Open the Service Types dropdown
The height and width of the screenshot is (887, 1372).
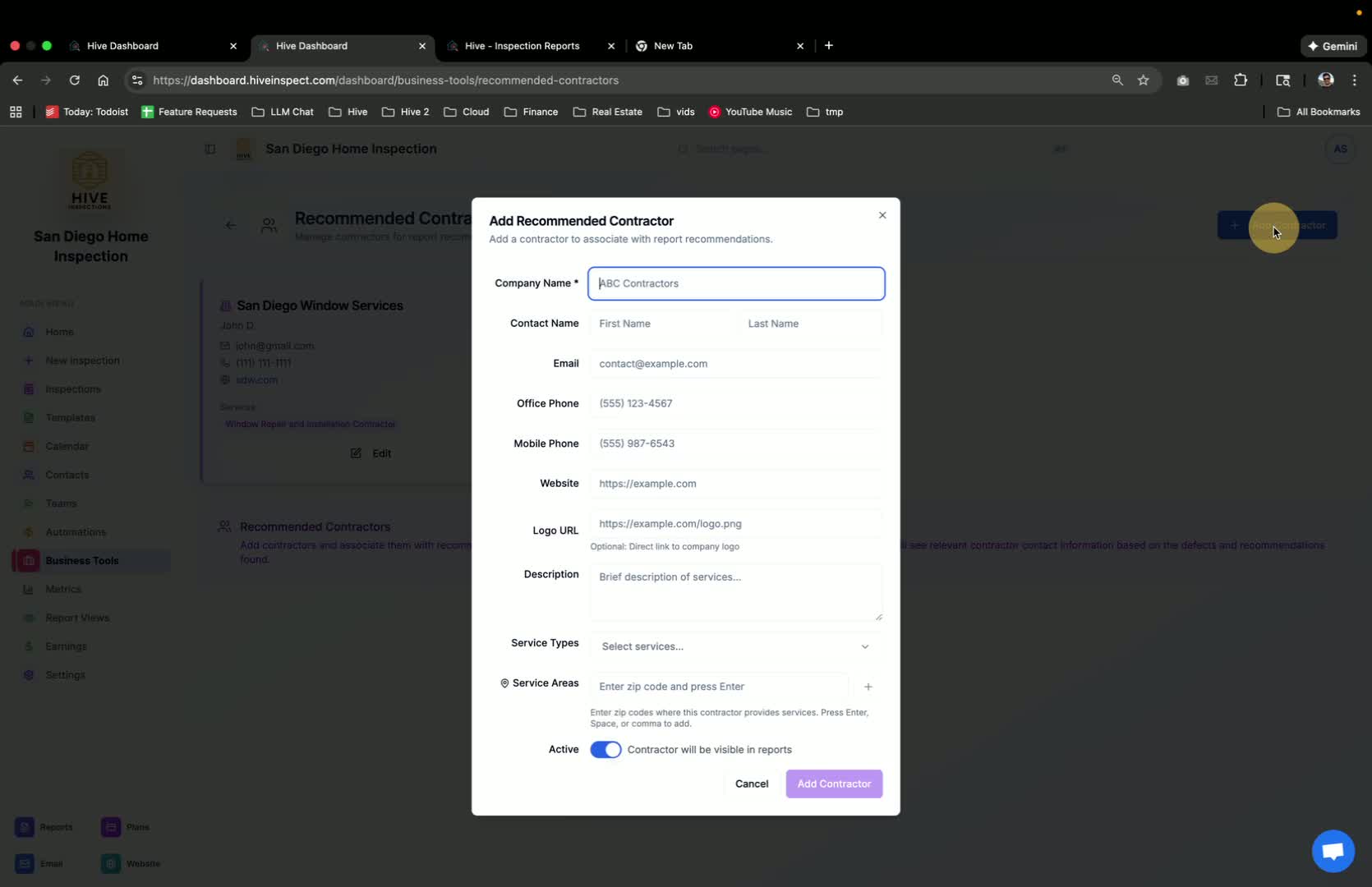[736, 646]
